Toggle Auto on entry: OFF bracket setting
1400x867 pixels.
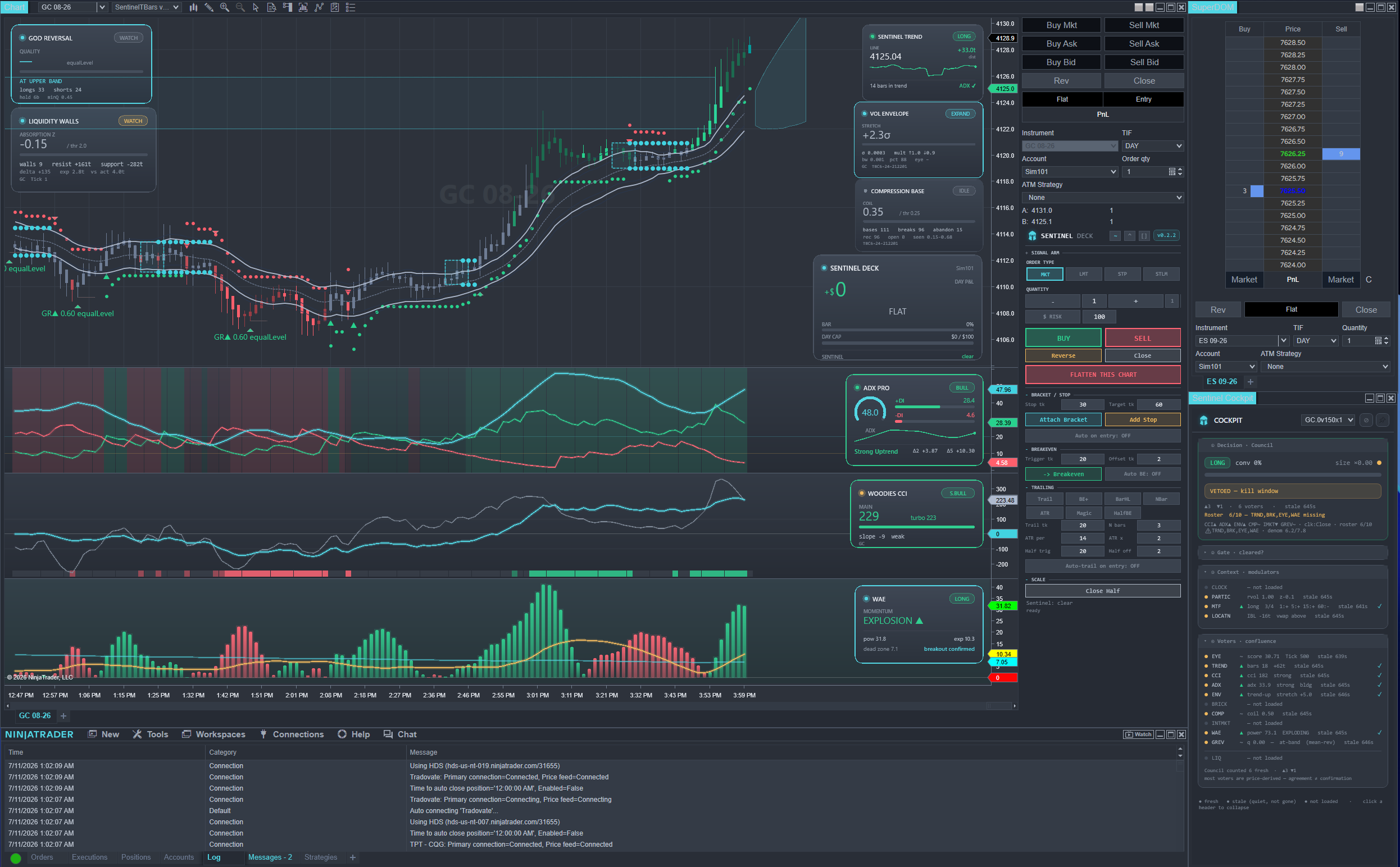click(x=1102, y=436)
